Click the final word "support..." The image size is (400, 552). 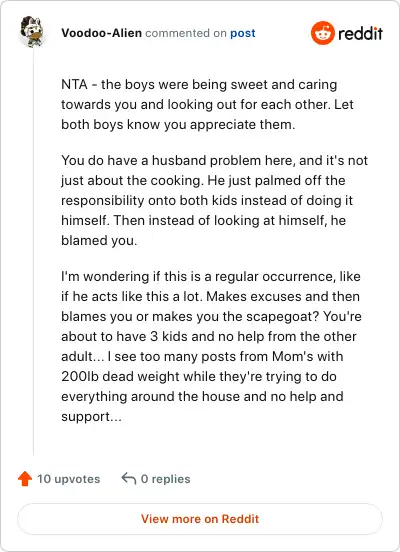[x=92, y=416]
